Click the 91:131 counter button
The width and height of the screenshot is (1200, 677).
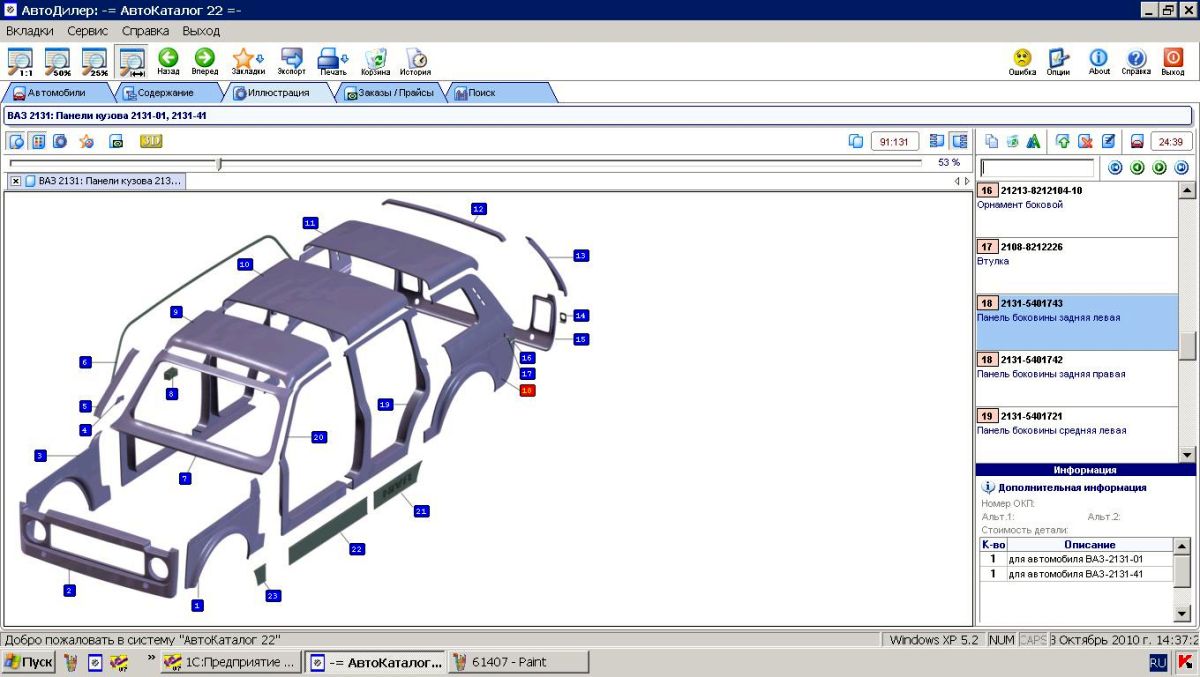(x=895, y=141)
